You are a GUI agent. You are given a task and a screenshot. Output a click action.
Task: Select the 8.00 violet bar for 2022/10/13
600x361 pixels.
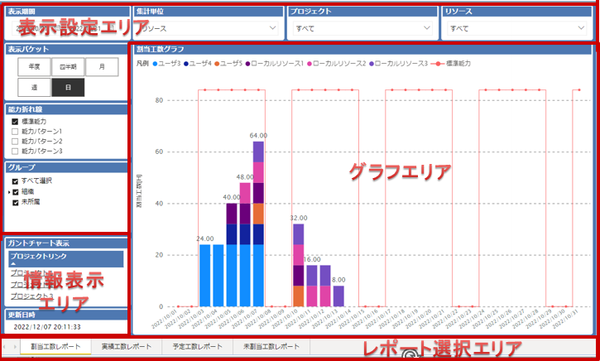tap(339, 296)
